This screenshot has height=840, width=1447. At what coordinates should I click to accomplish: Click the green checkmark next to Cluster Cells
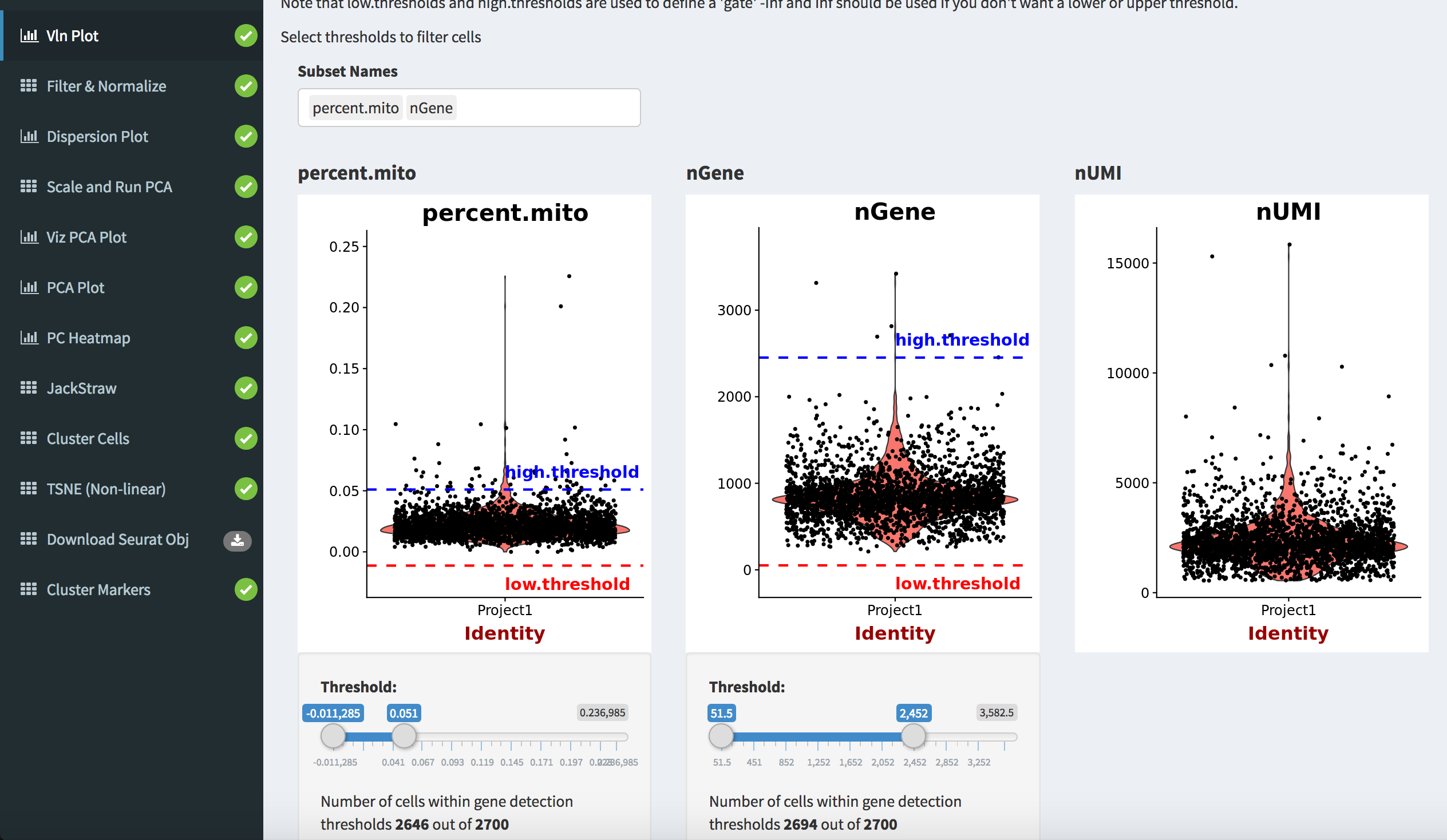(x=246, y=439)
